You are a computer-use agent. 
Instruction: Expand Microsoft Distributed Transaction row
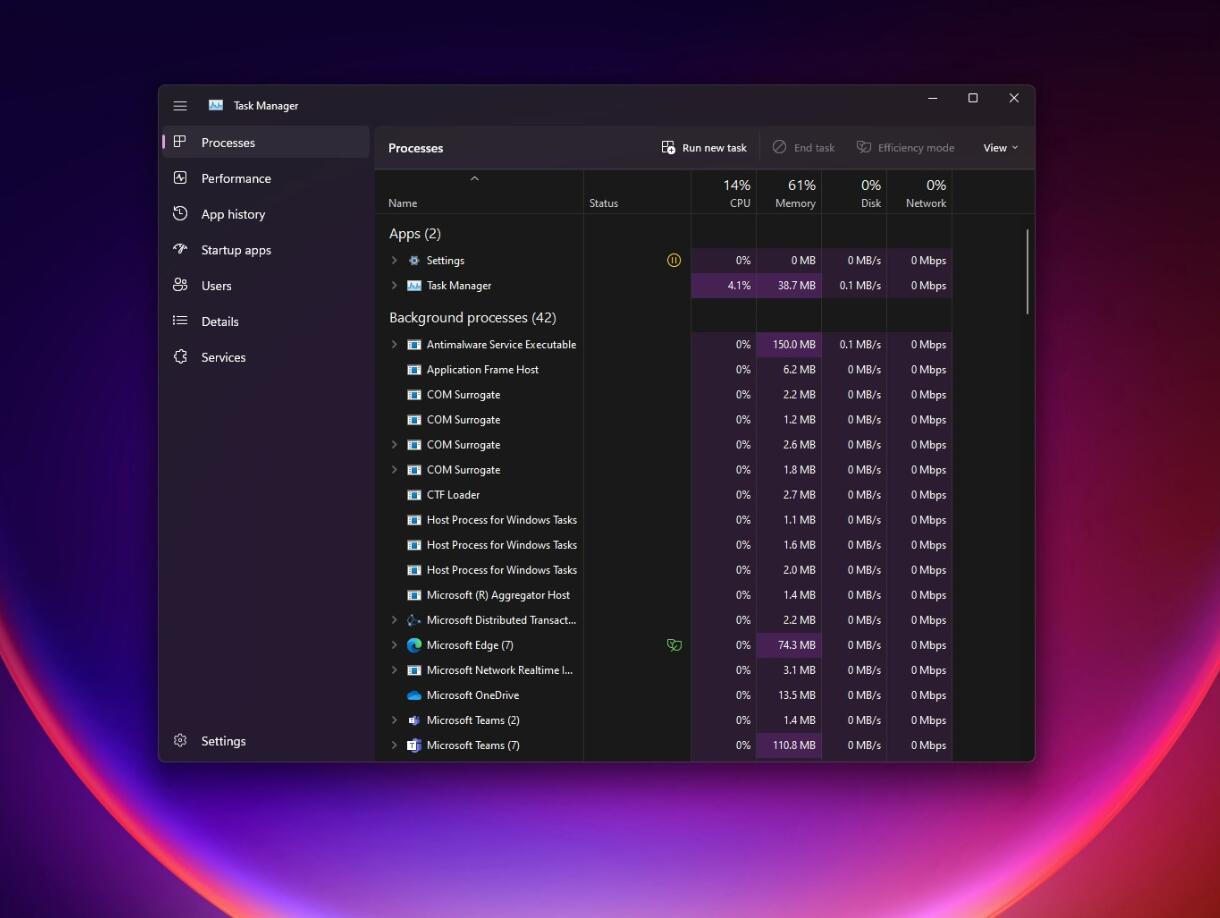click(394, 620)
